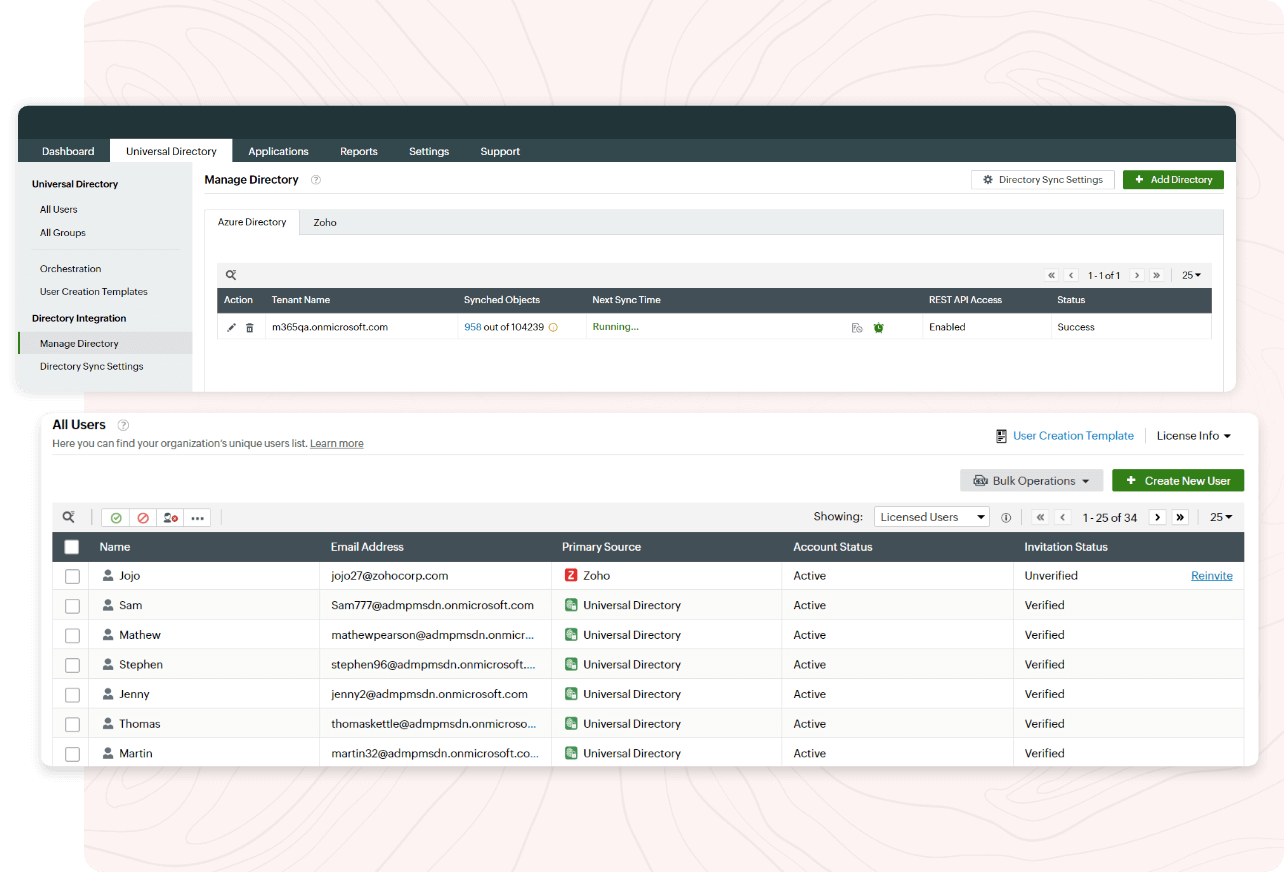Select the checkbox for user Stephen
Screen dimensions: 1284x872
[72, 665]
